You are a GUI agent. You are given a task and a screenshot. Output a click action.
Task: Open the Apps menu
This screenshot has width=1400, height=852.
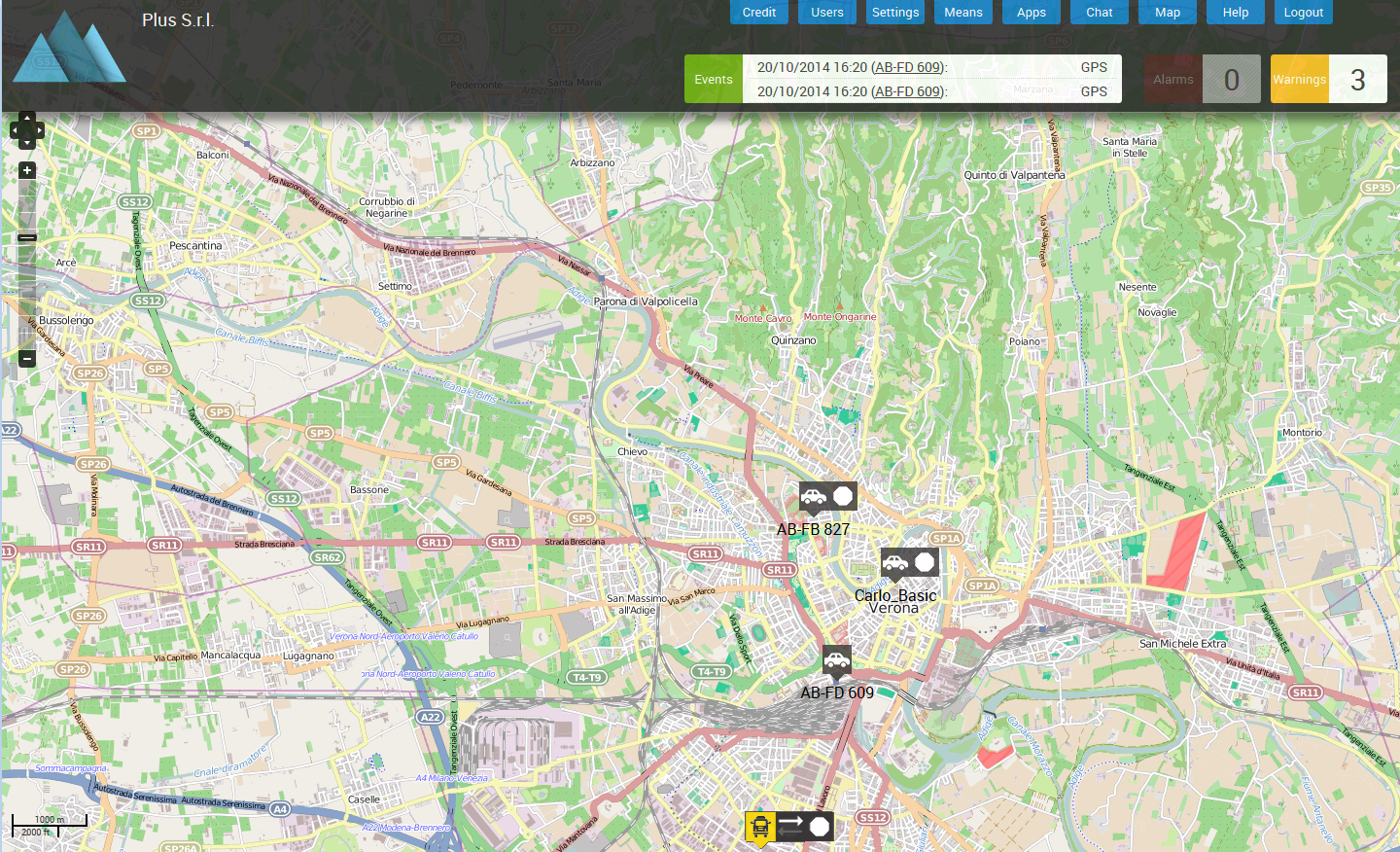(x=1032, y=12)
